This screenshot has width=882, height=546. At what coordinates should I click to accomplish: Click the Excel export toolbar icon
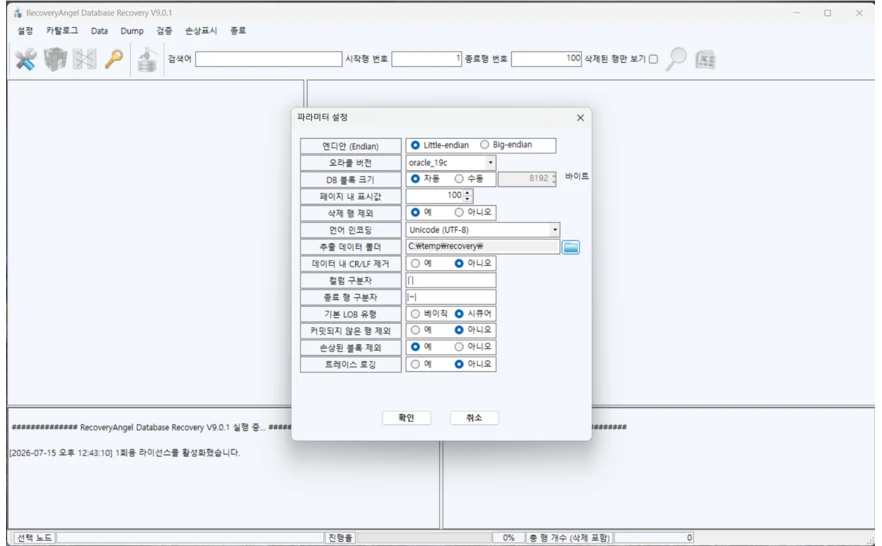click(705, 60)
